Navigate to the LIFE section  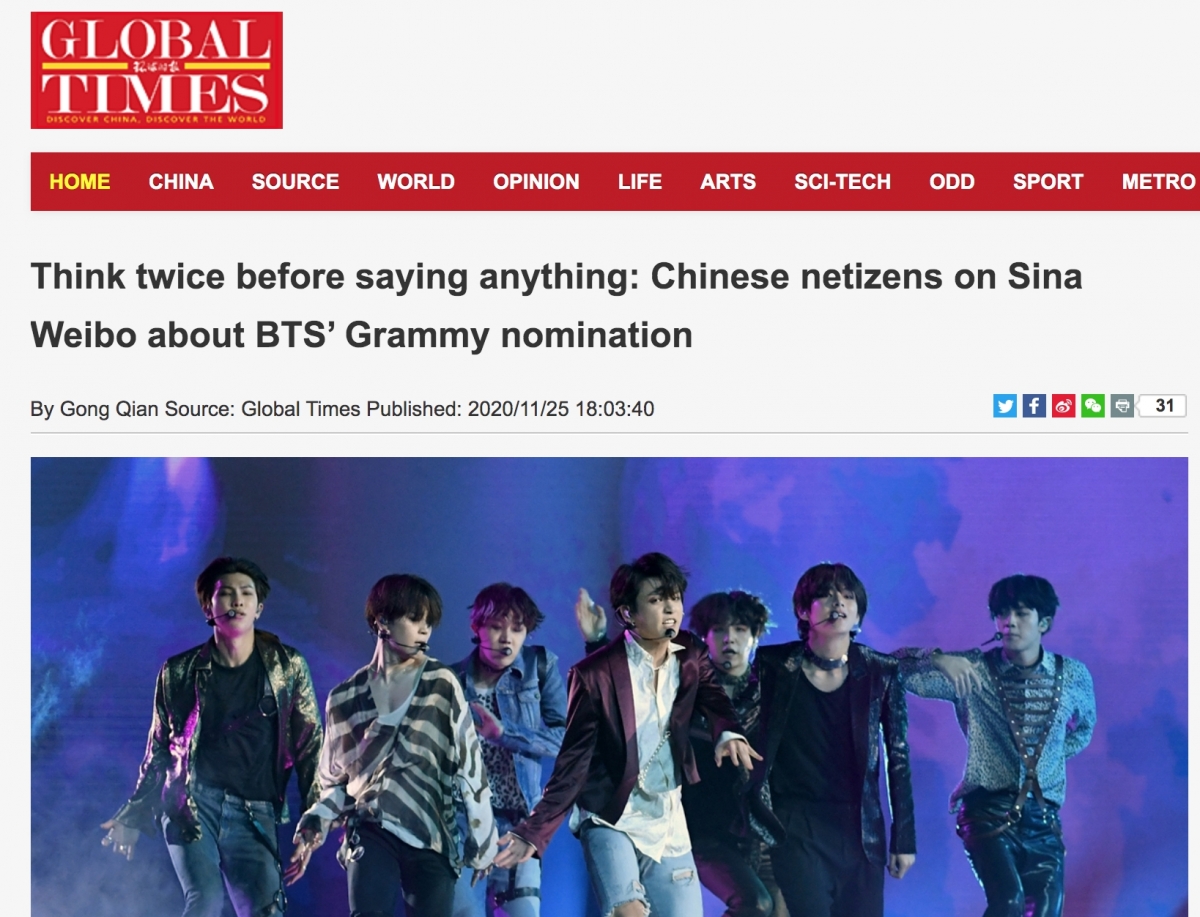click(640, 182)
